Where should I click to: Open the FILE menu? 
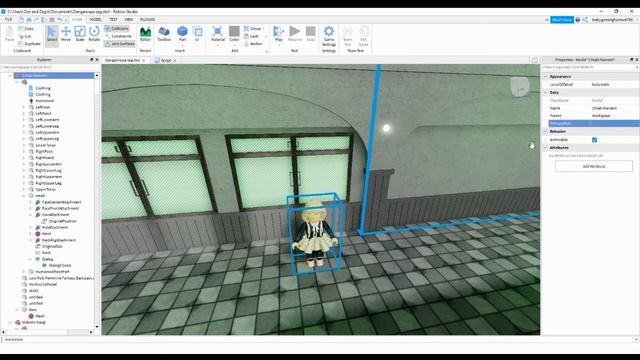(8, 20)
